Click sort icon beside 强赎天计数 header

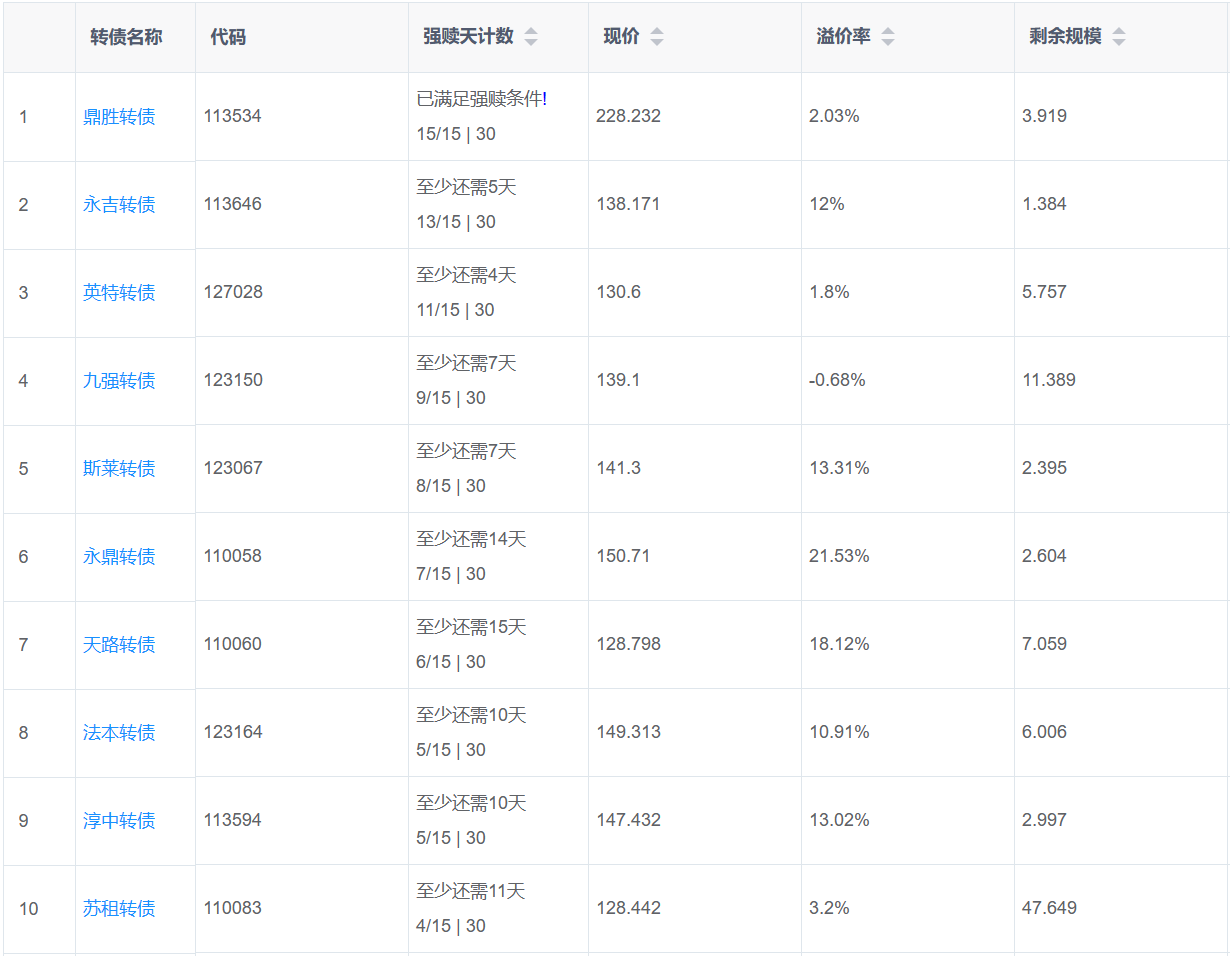[x=531, y=37]
